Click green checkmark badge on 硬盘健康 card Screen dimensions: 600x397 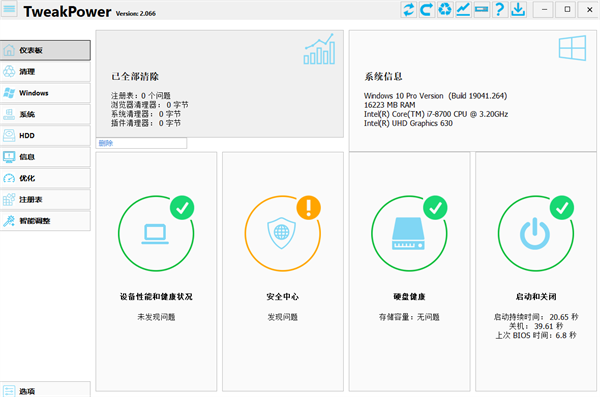[x=435, y=208]
